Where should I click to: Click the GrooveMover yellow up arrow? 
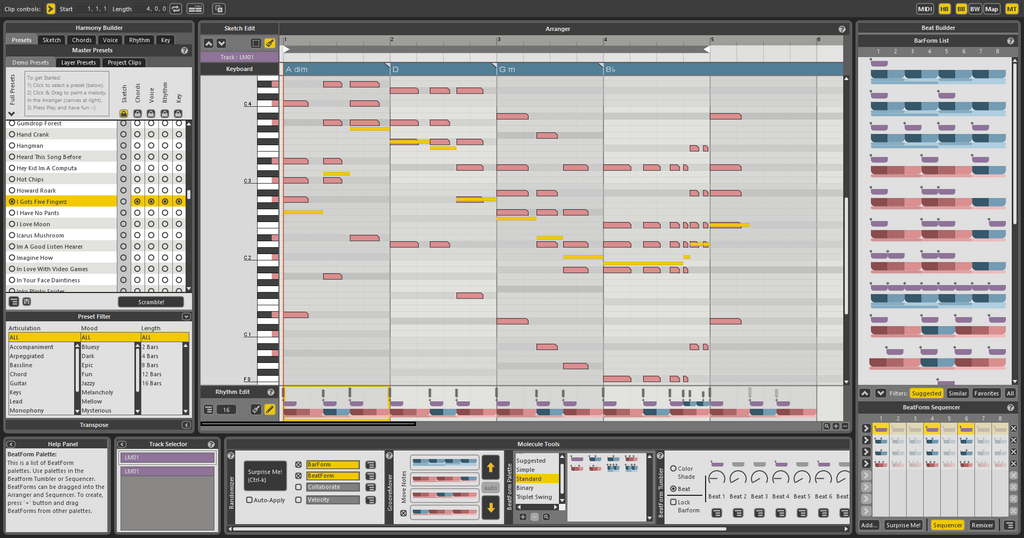(x=491, y=466)
